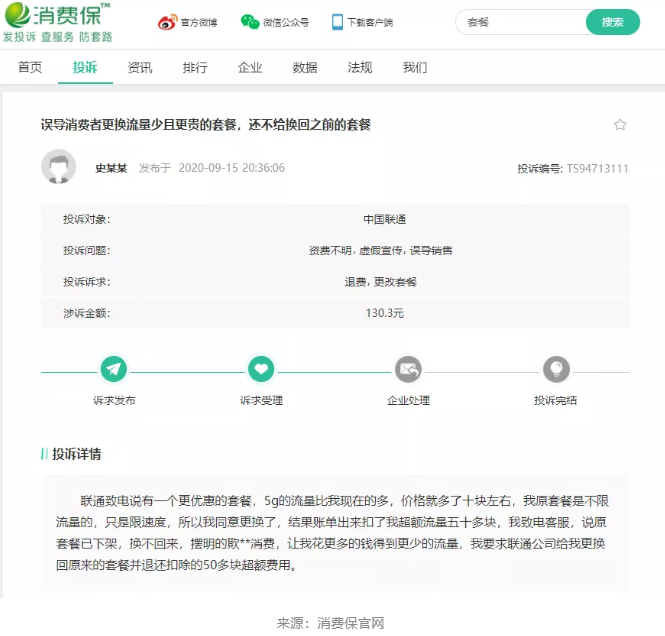
Task: Focus the search field containing 套餐
Action: tap(521, 22)
